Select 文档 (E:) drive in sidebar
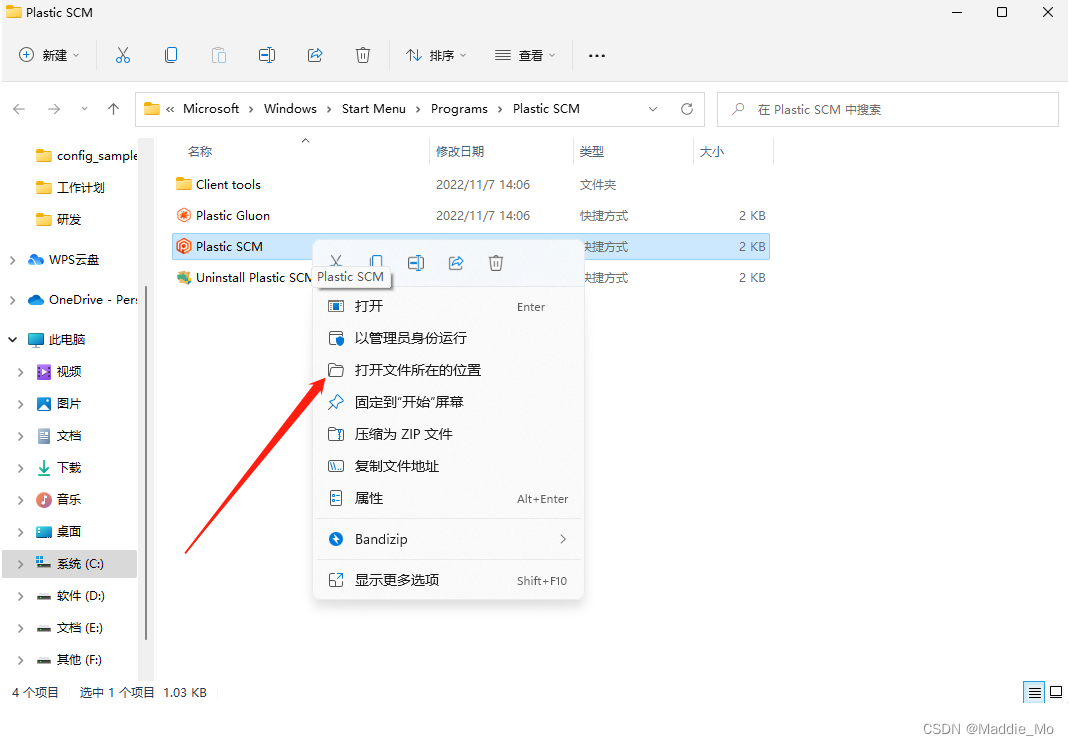 (70, 628)
